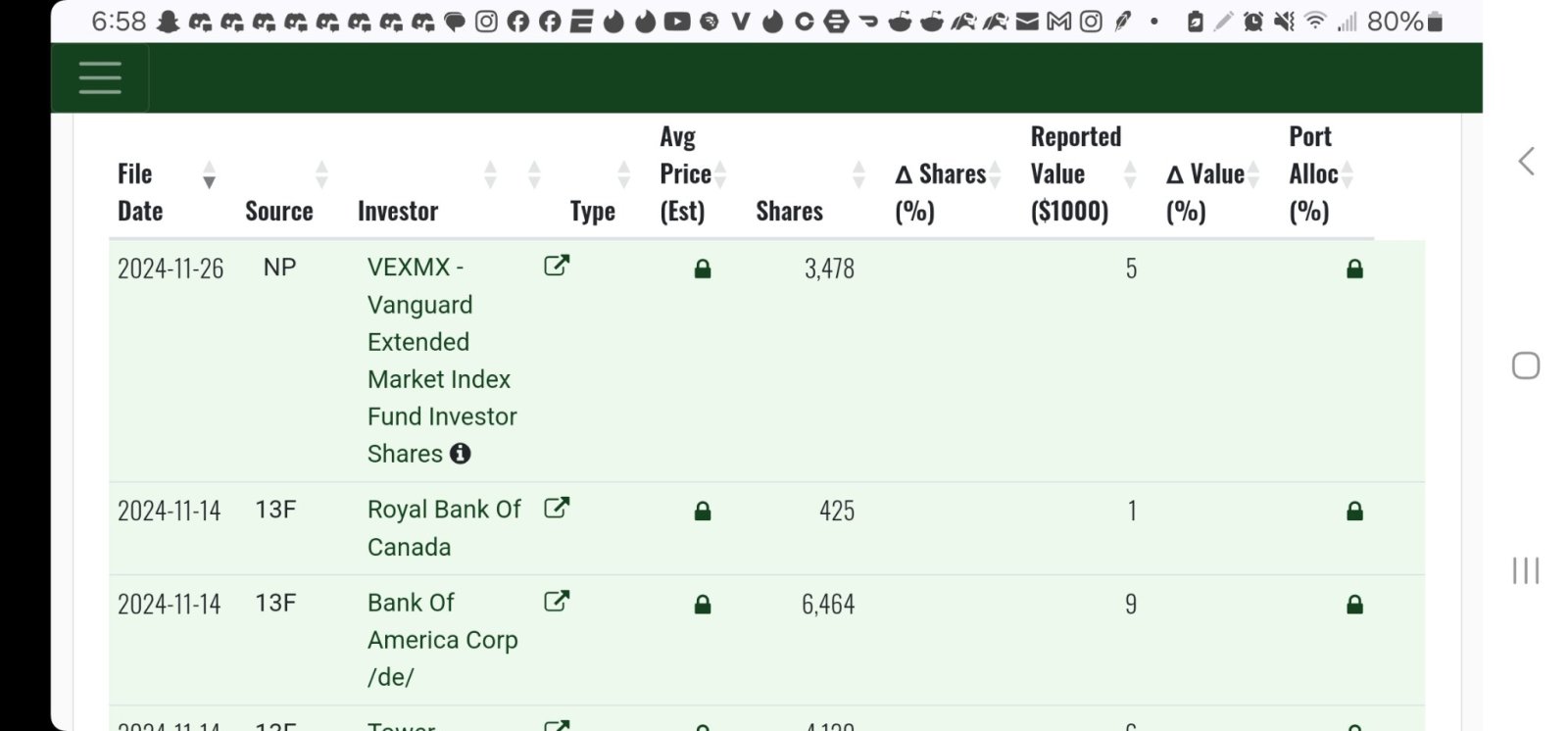The height and width of the screenshot is (731, 1568).
Task: Sort table by Avg Price (Est) column
Action: point(720,174)
